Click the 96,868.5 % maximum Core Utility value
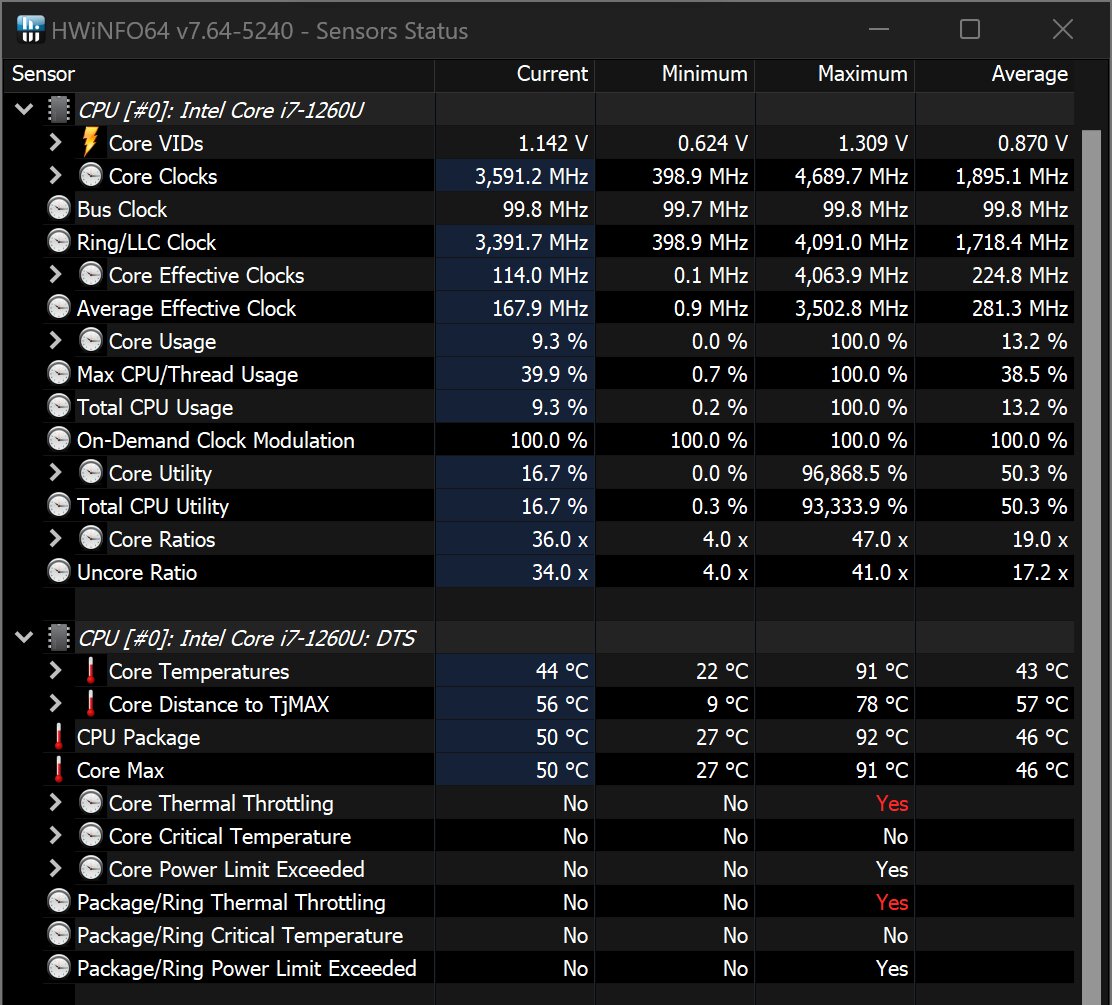The width and height of the screenshot is (1112, 1005). (x=855, y=473)
